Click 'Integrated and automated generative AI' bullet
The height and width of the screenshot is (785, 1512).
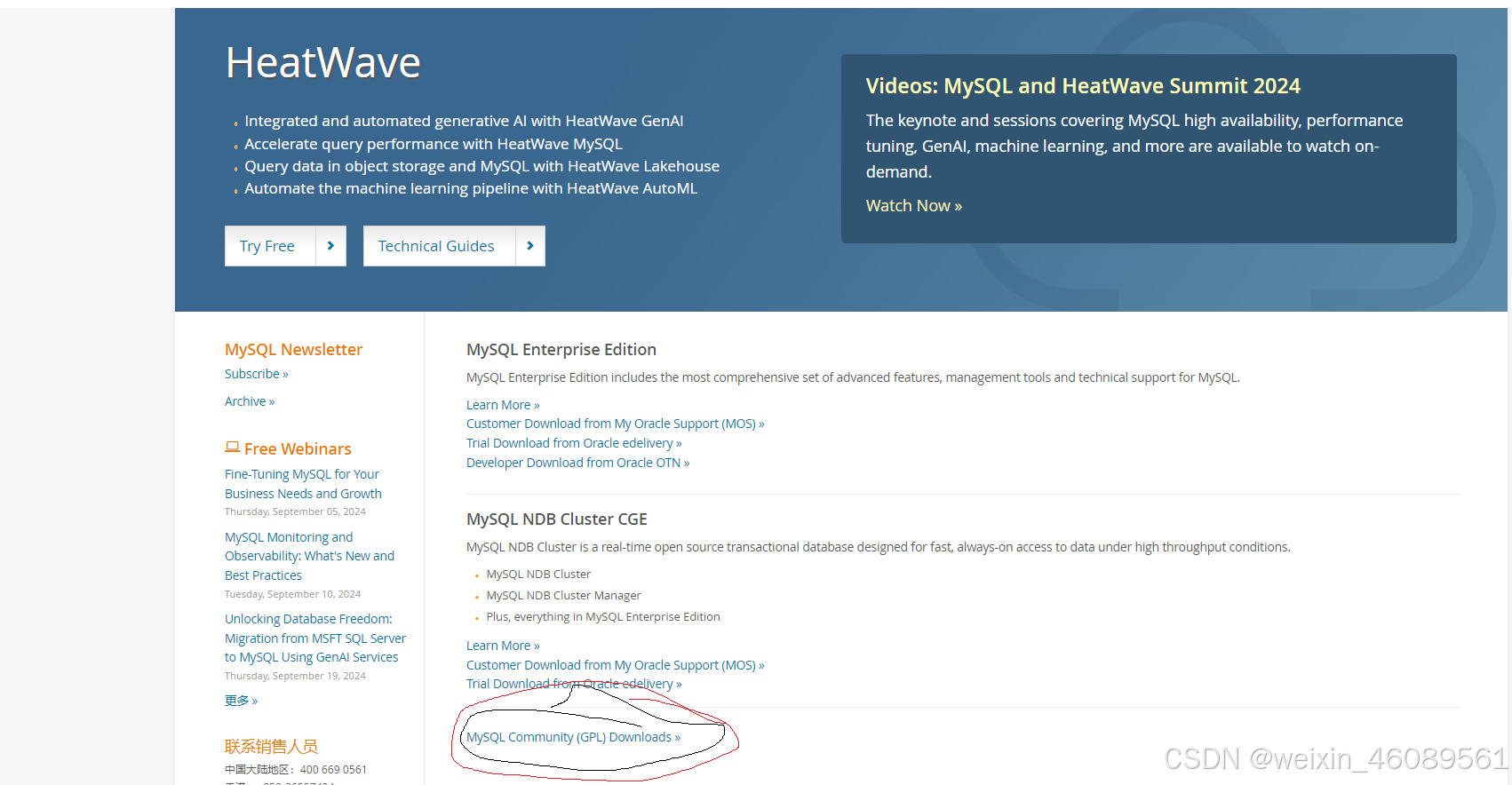pos(464,121)
